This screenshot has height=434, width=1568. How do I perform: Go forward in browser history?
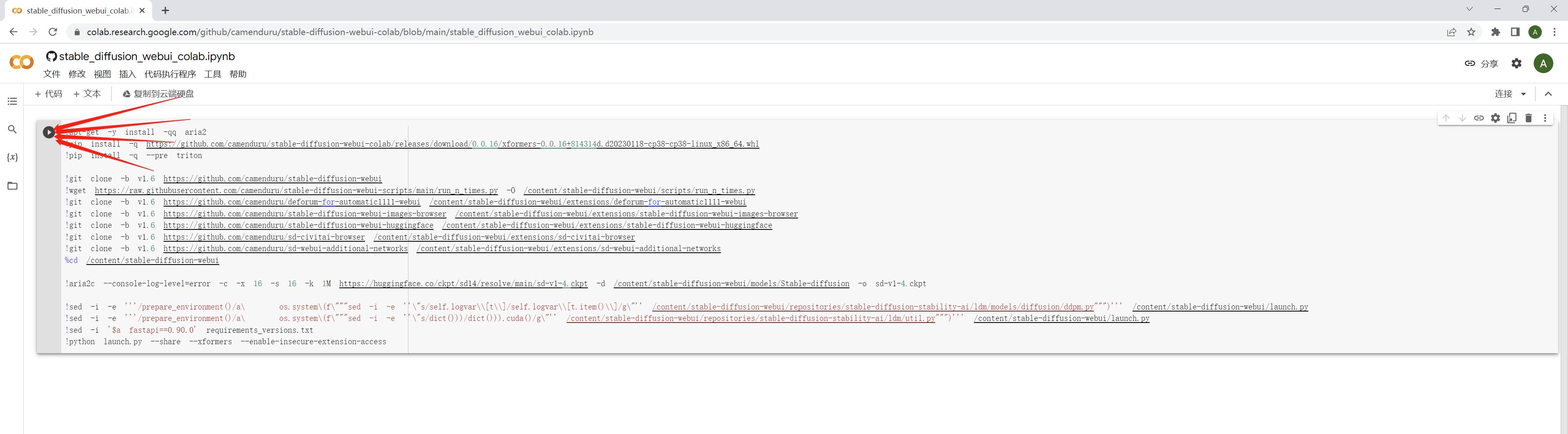tap(33, 32)
